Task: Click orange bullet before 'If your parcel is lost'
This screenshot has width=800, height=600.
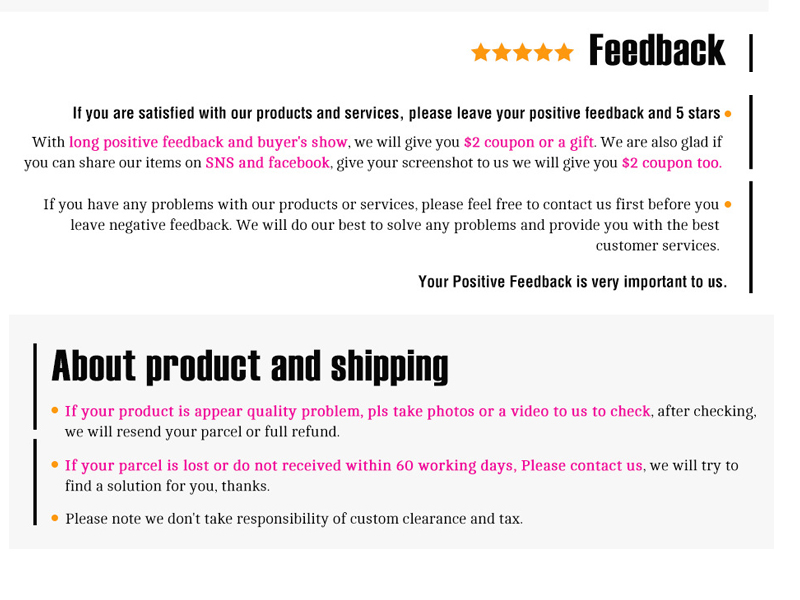Action: [x=55, y=464]
